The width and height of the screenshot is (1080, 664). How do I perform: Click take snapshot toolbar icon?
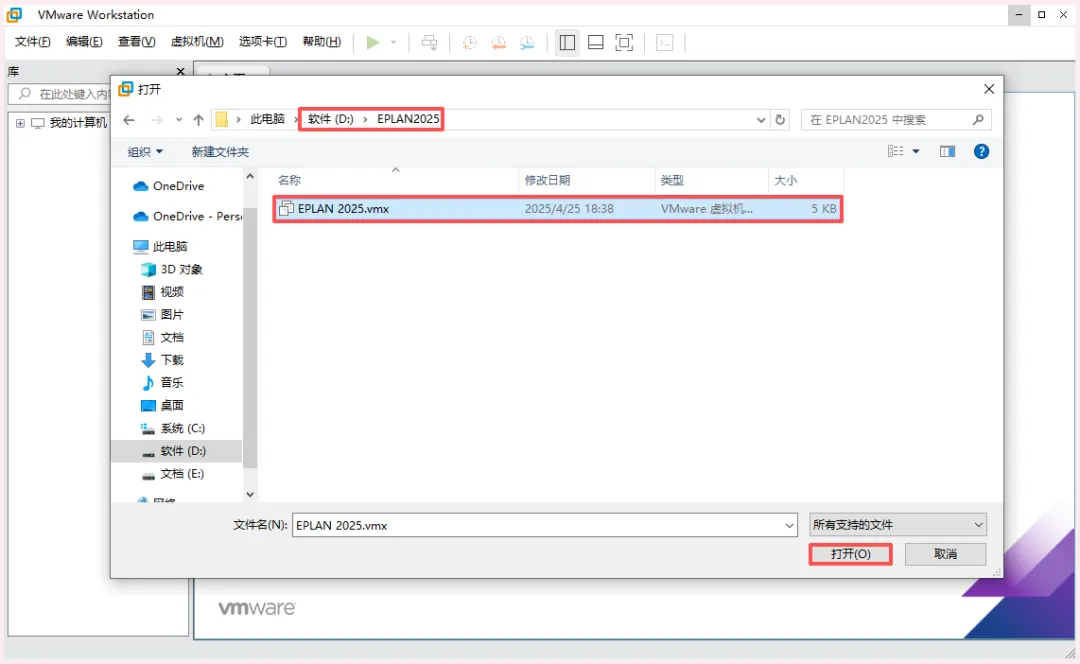pyautogui.click(x=470, y=43)
